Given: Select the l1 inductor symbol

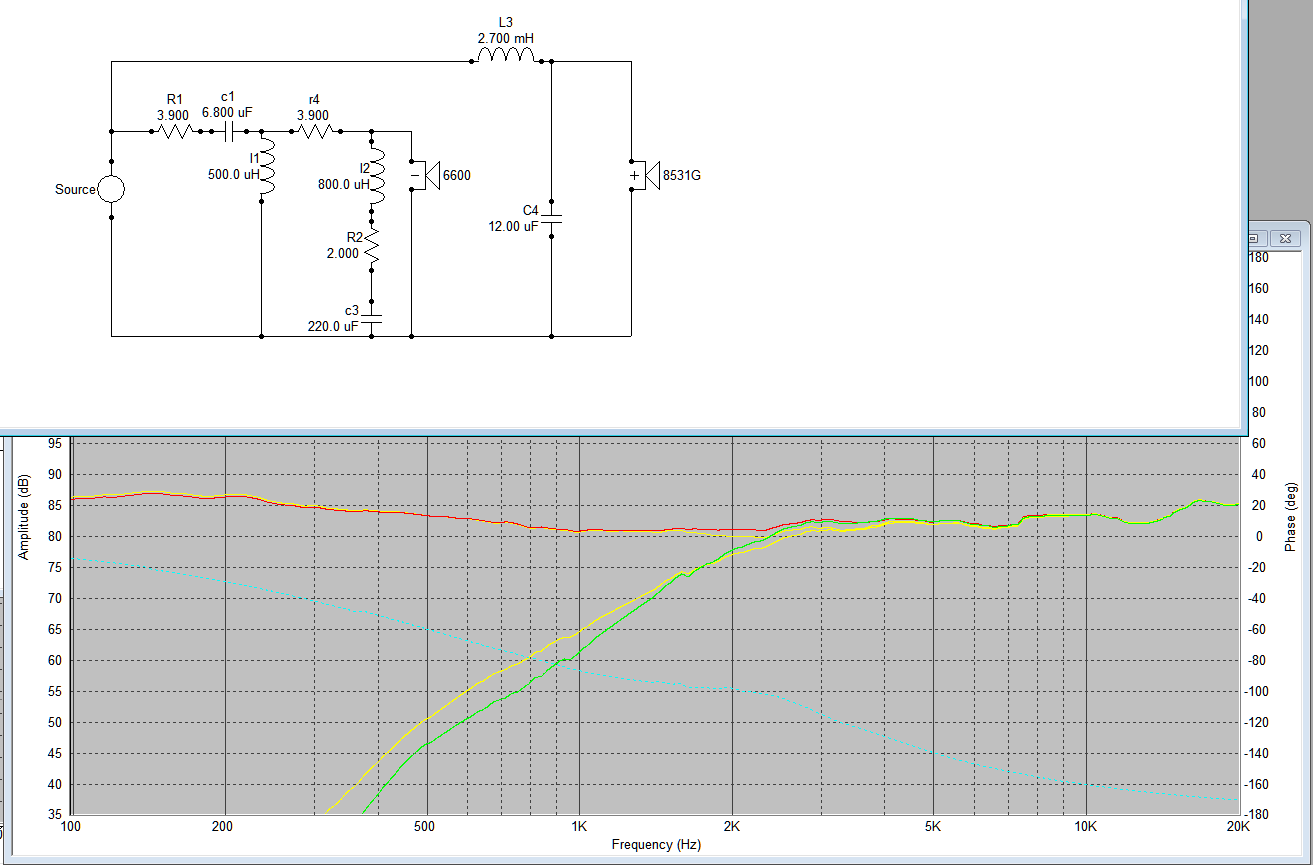Looking at the screenshot, I should (x=267, y=168).
